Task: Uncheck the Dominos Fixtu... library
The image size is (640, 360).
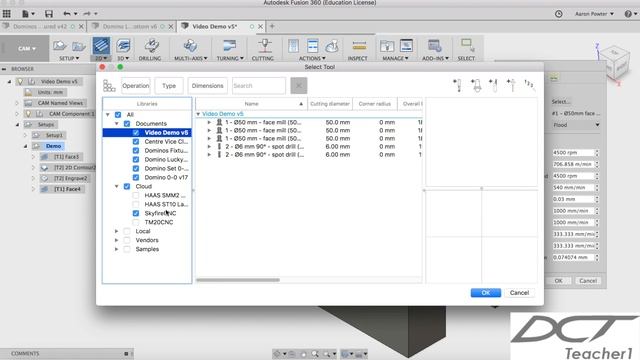Action: click(136, 151)
